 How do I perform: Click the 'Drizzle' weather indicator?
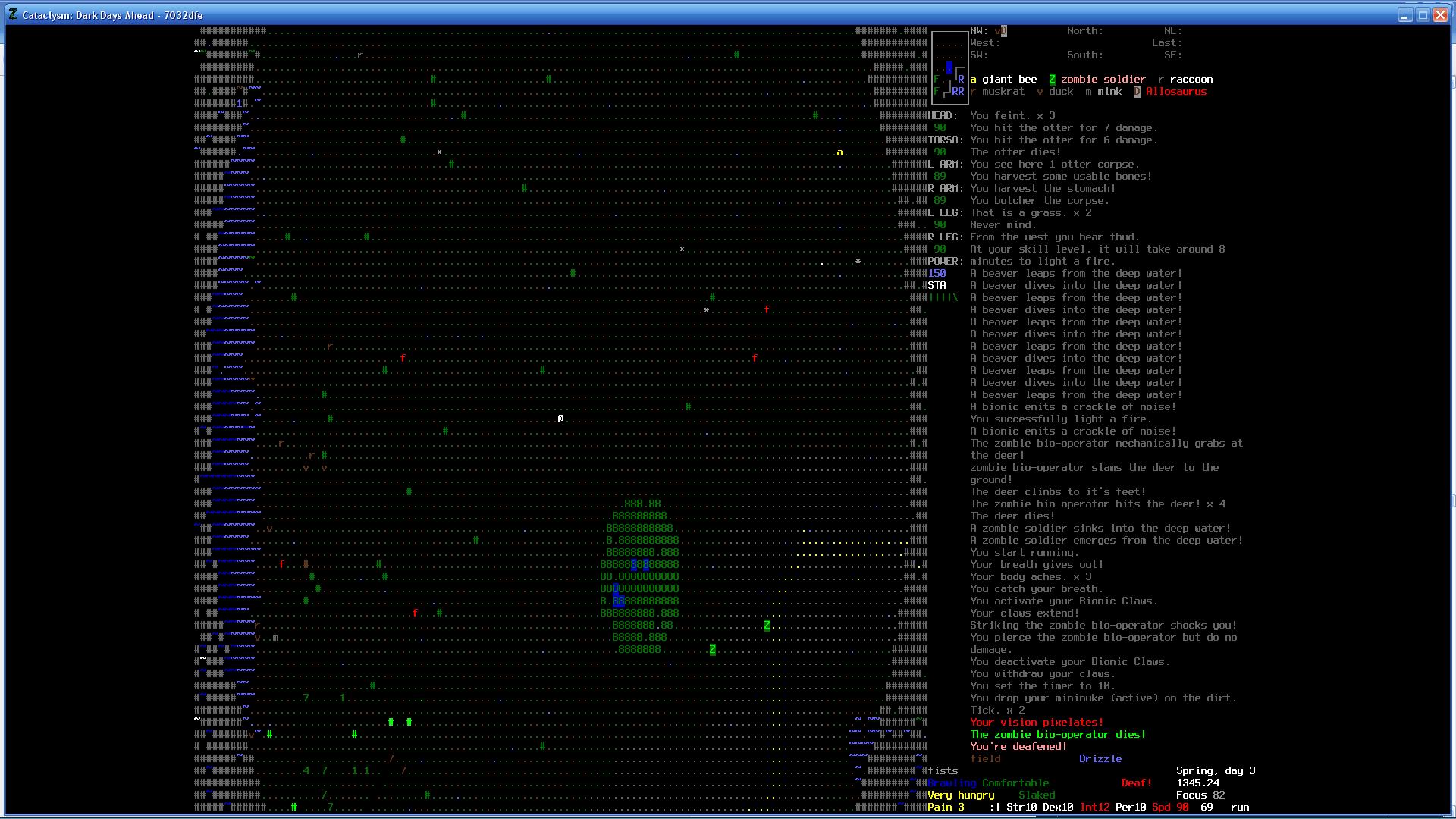tap(1100, 758)
